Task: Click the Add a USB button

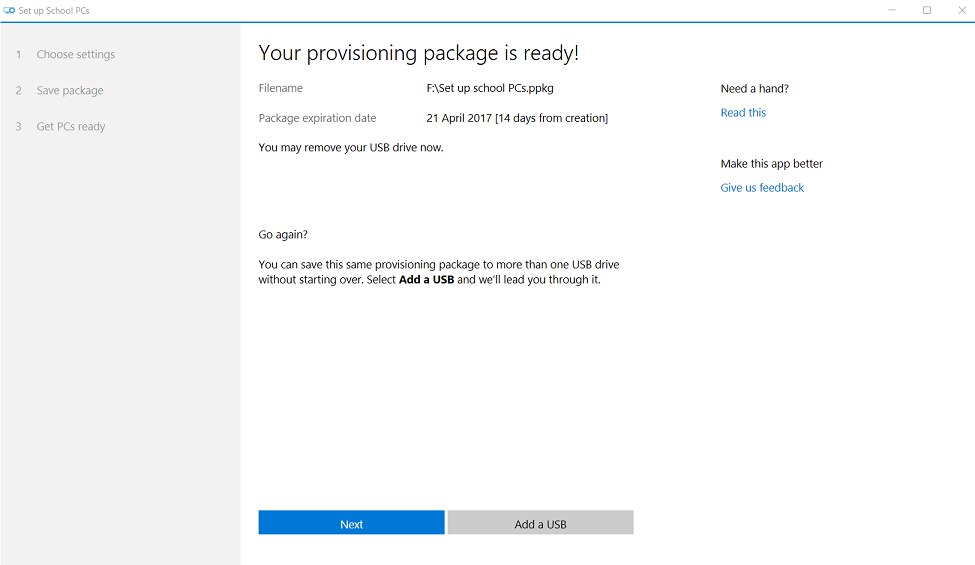Action: pos(540,523)
